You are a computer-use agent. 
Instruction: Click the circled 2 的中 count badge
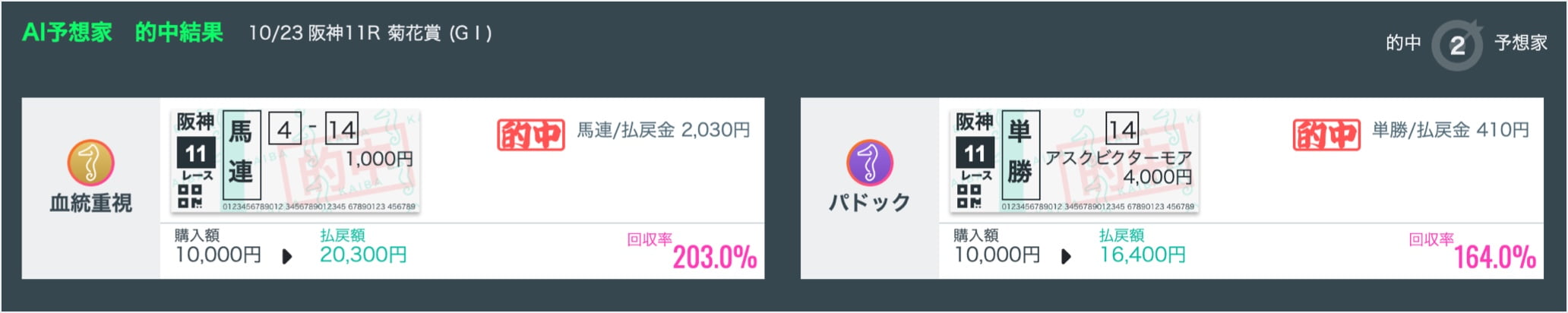click(x=1456, y=45)
